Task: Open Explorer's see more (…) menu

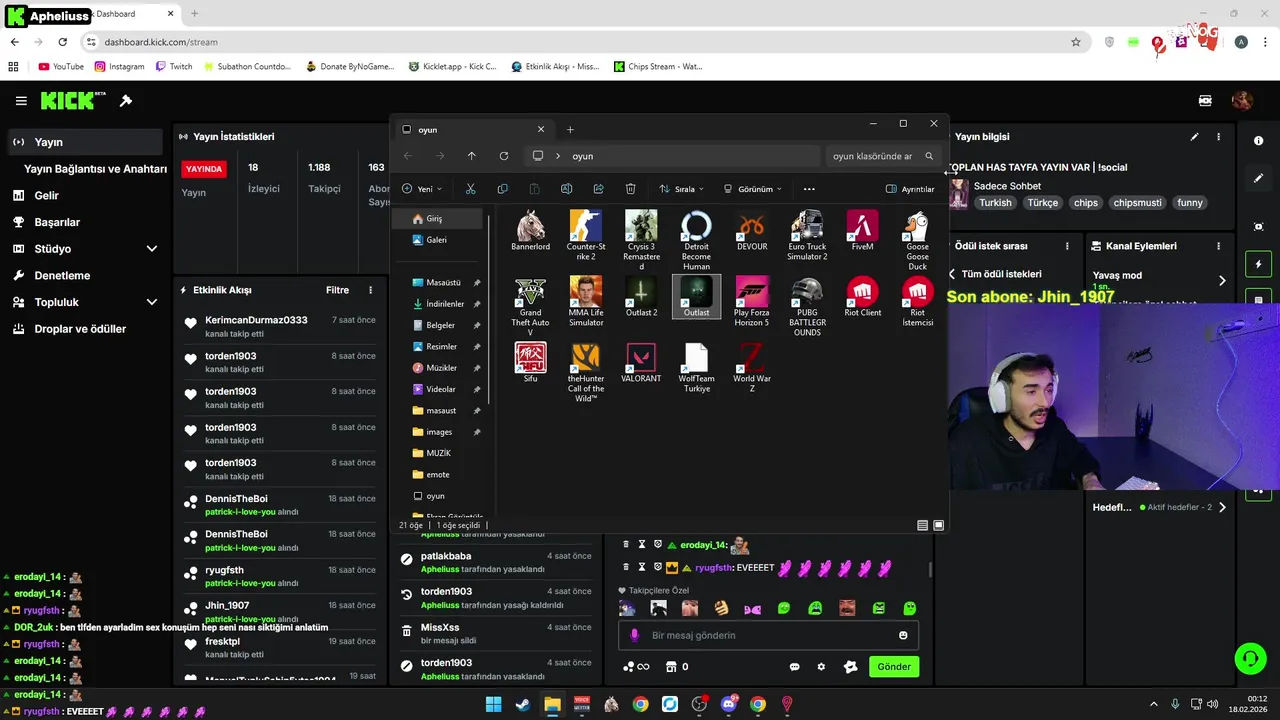Action: 809,189
